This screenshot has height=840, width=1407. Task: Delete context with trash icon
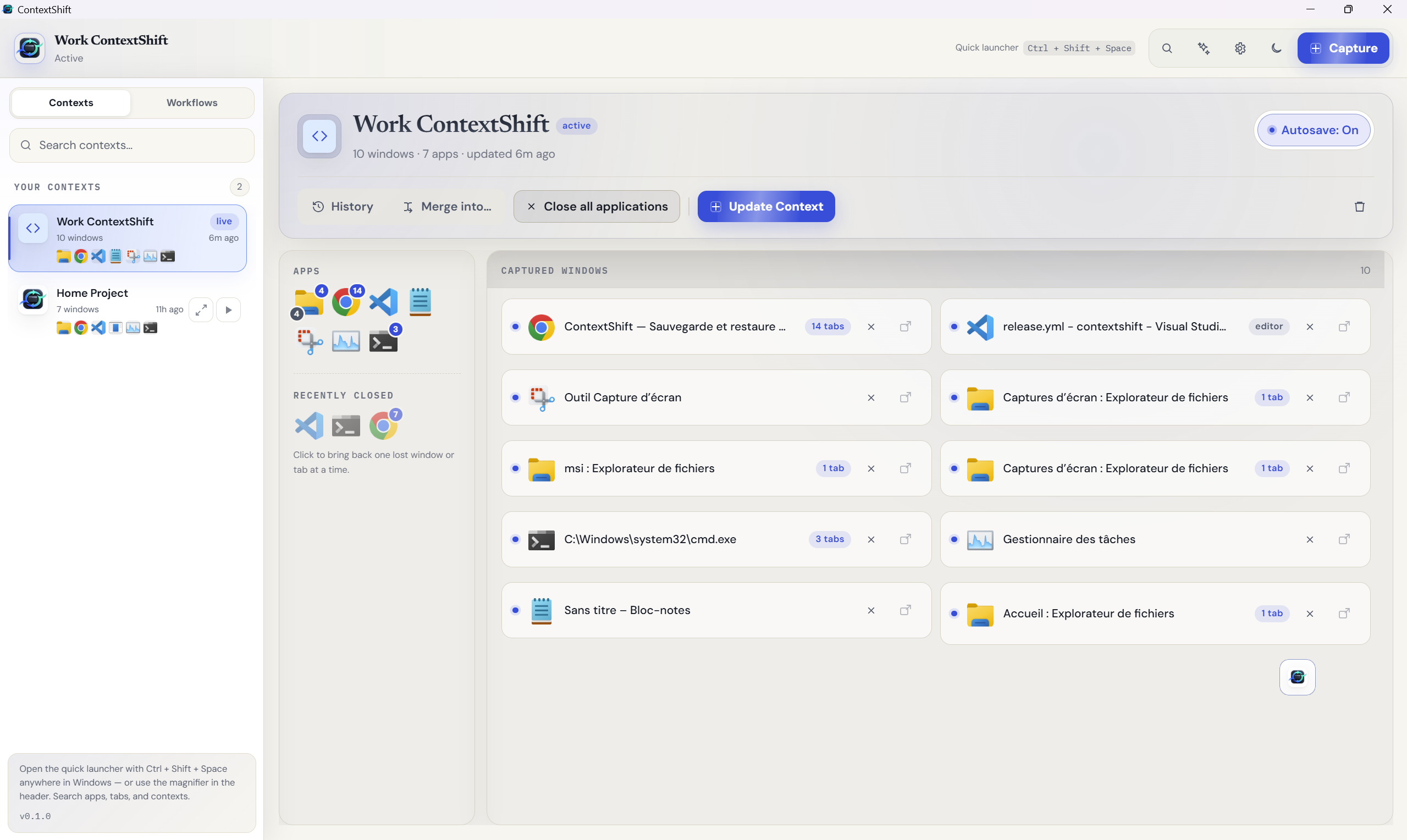tap(1360, 207)
